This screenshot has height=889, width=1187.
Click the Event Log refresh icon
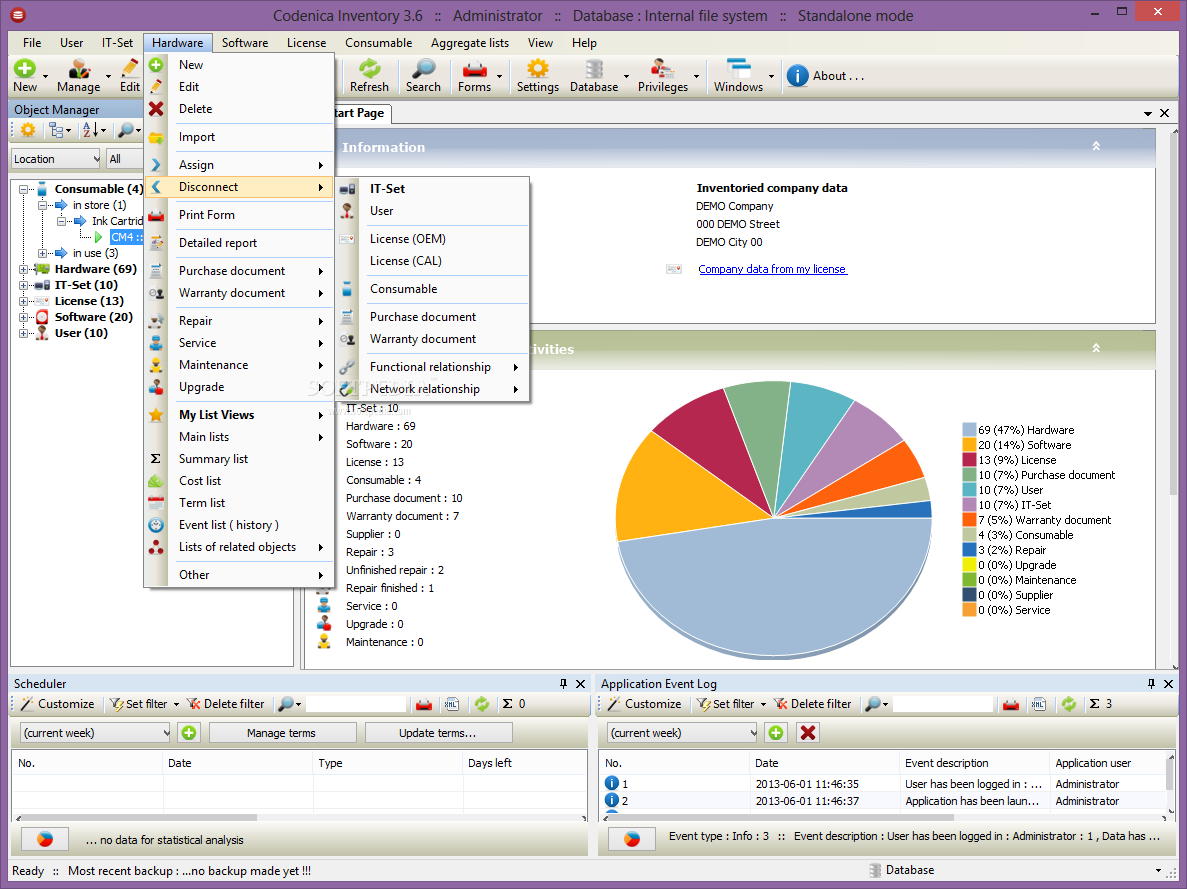tap(1069, 704)
